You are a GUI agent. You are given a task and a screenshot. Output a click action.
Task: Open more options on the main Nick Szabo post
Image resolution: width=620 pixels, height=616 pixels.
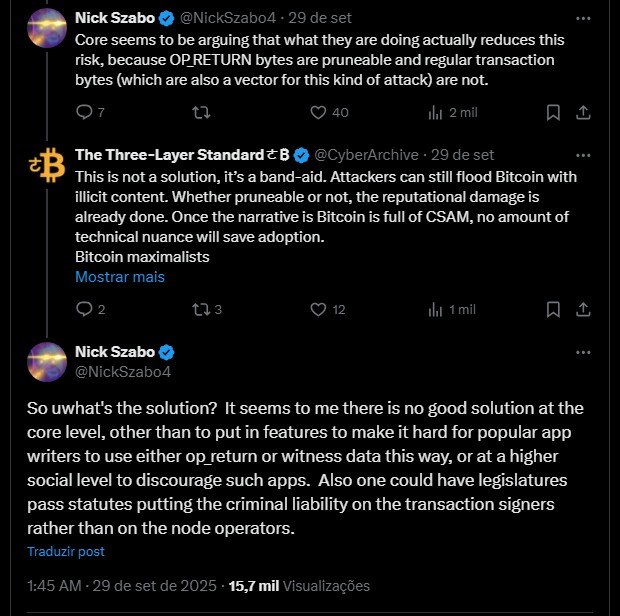(x=583, y=352)
